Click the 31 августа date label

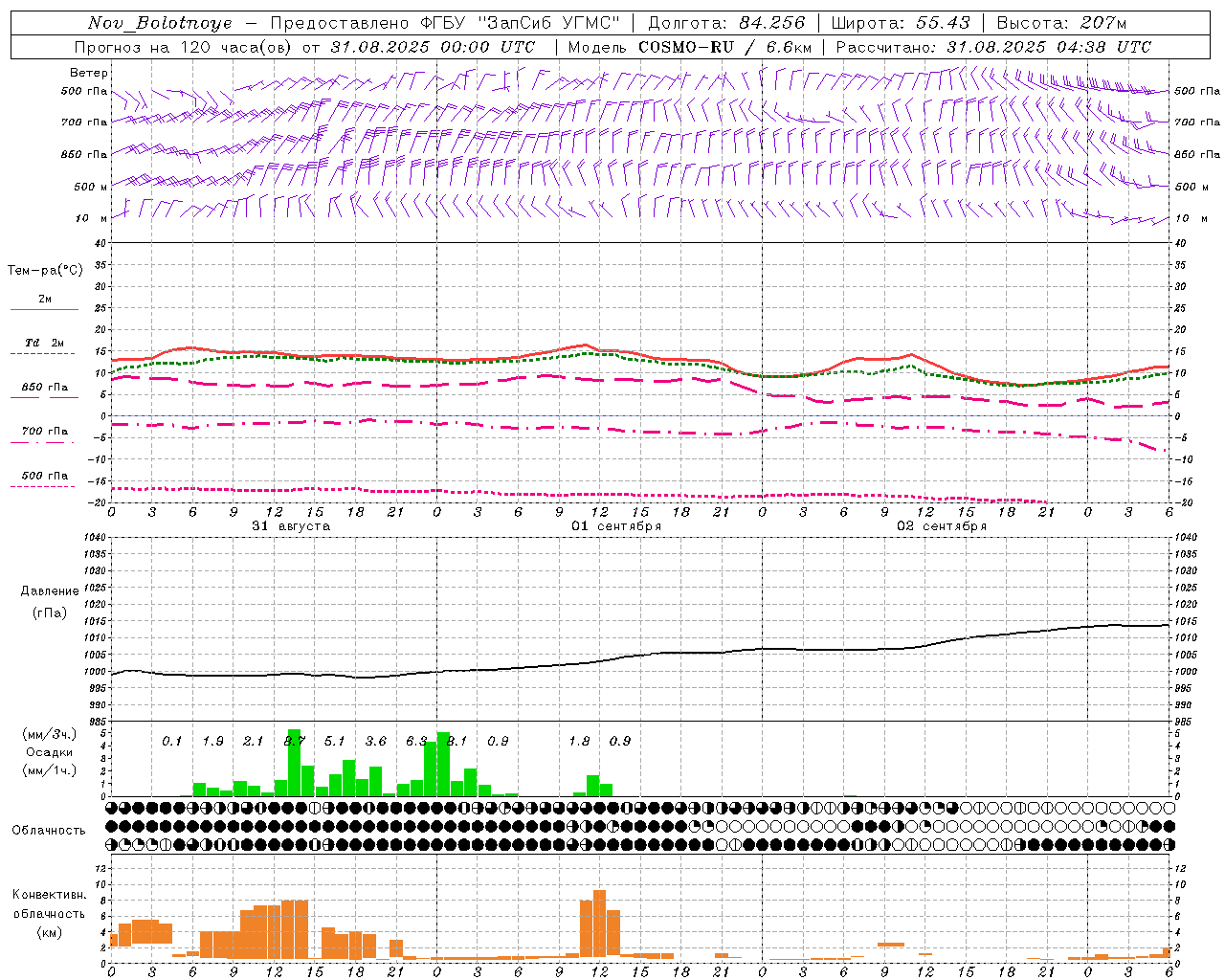291,526
